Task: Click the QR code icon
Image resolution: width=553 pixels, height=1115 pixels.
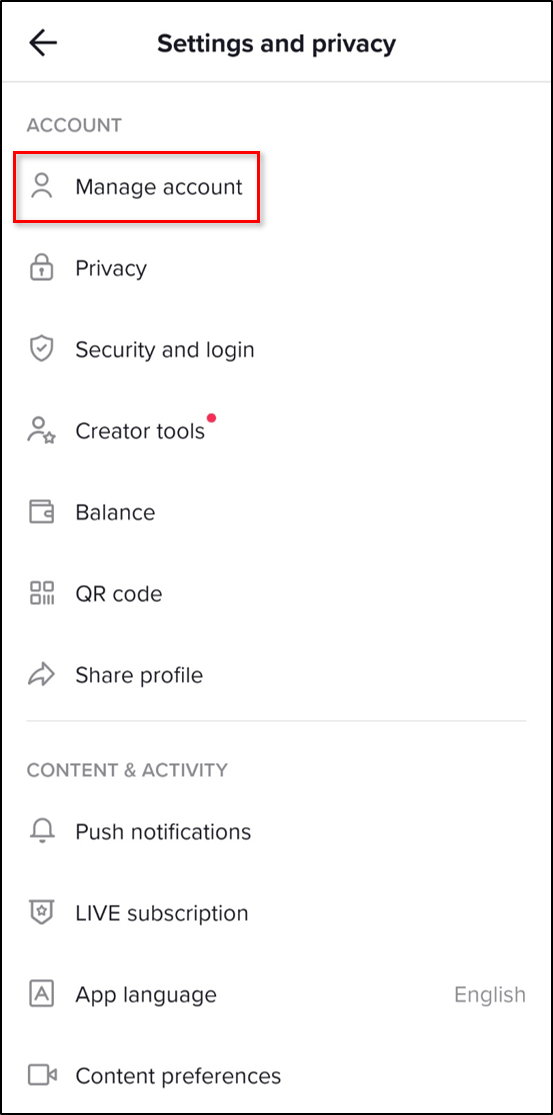Action: click(42, 593)
